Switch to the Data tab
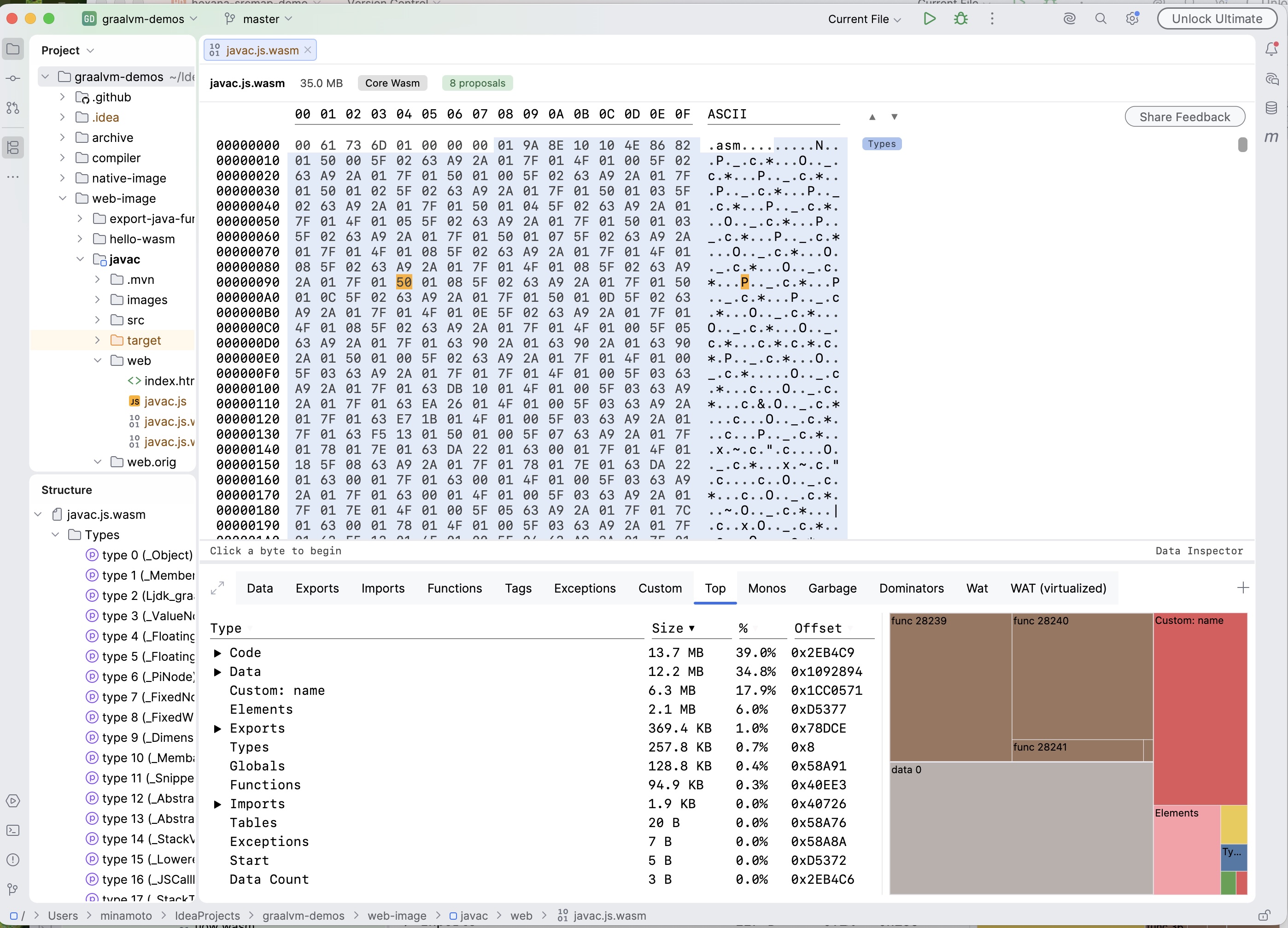The height and width of the screenshot is (928, 1288). tap(259, 588)
